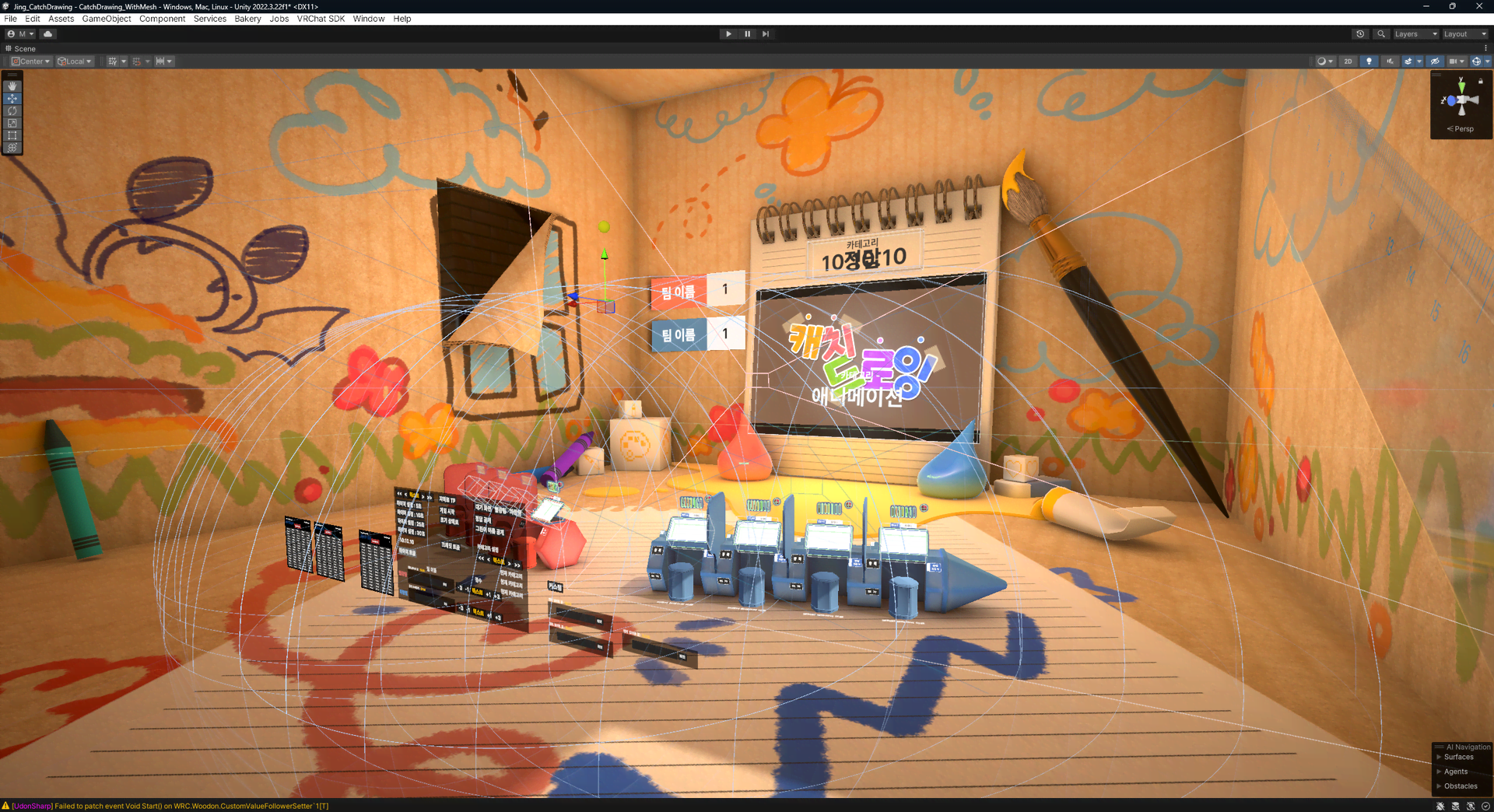Toggle scene audio mute

1390,61
